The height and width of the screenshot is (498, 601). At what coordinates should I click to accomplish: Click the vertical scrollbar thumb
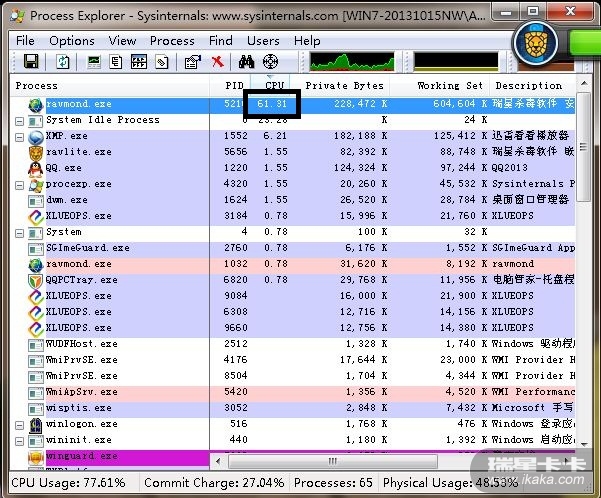click(584, 146)
